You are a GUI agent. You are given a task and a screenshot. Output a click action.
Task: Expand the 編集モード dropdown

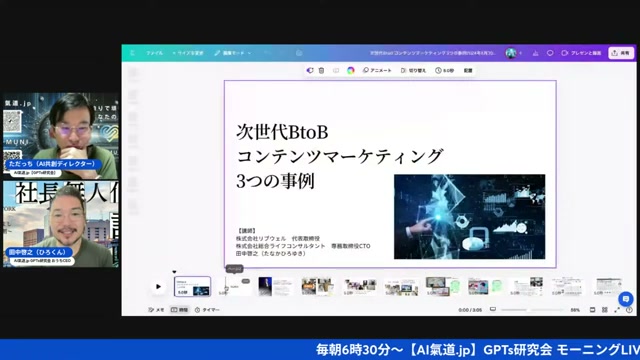tap(233, 53)
